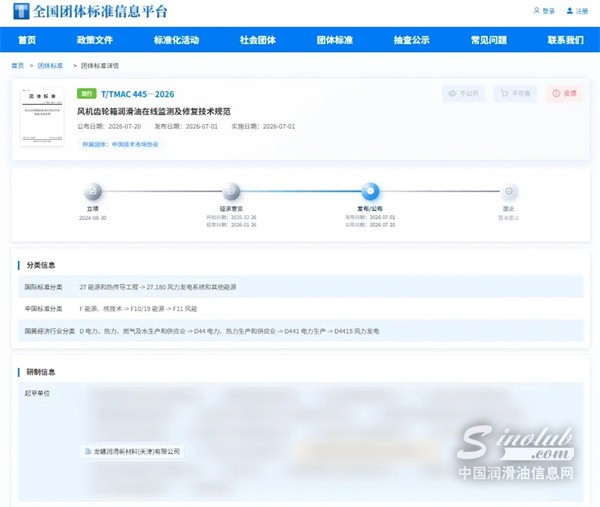600x507 pixels.
Task: Click the T/TMAC 445—2026 standard number
Action: pyautogui.click(x=137, y=94)
